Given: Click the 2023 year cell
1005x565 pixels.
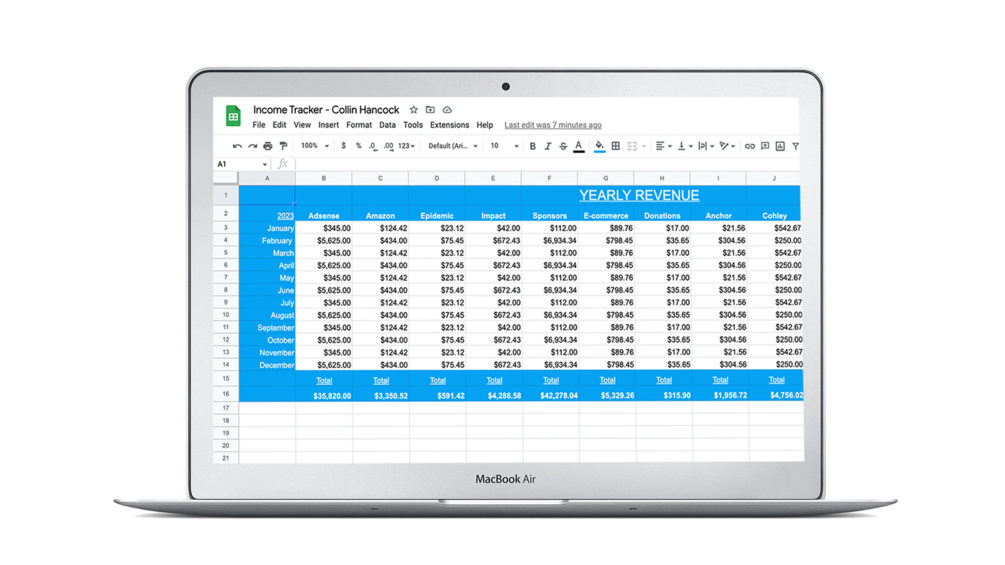Looking at the screenshot, I should [x=285, y=216].
